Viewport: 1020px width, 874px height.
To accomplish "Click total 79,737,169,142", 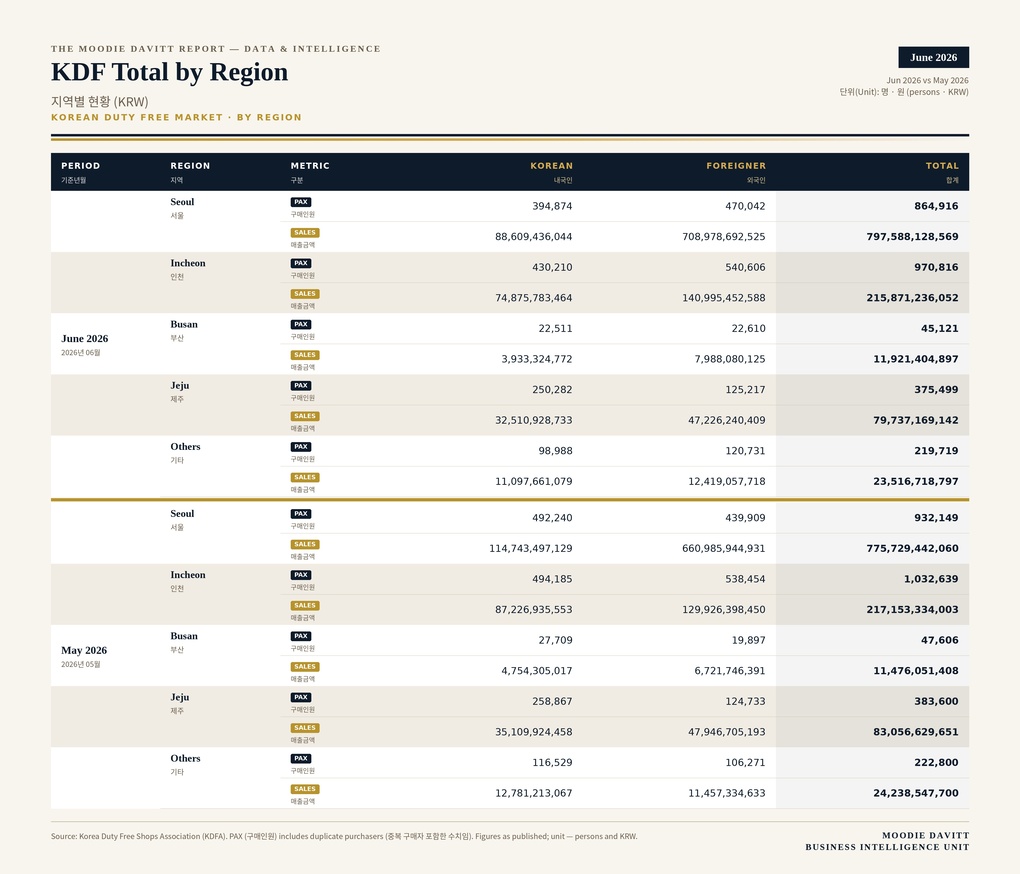I will point(915,420).
